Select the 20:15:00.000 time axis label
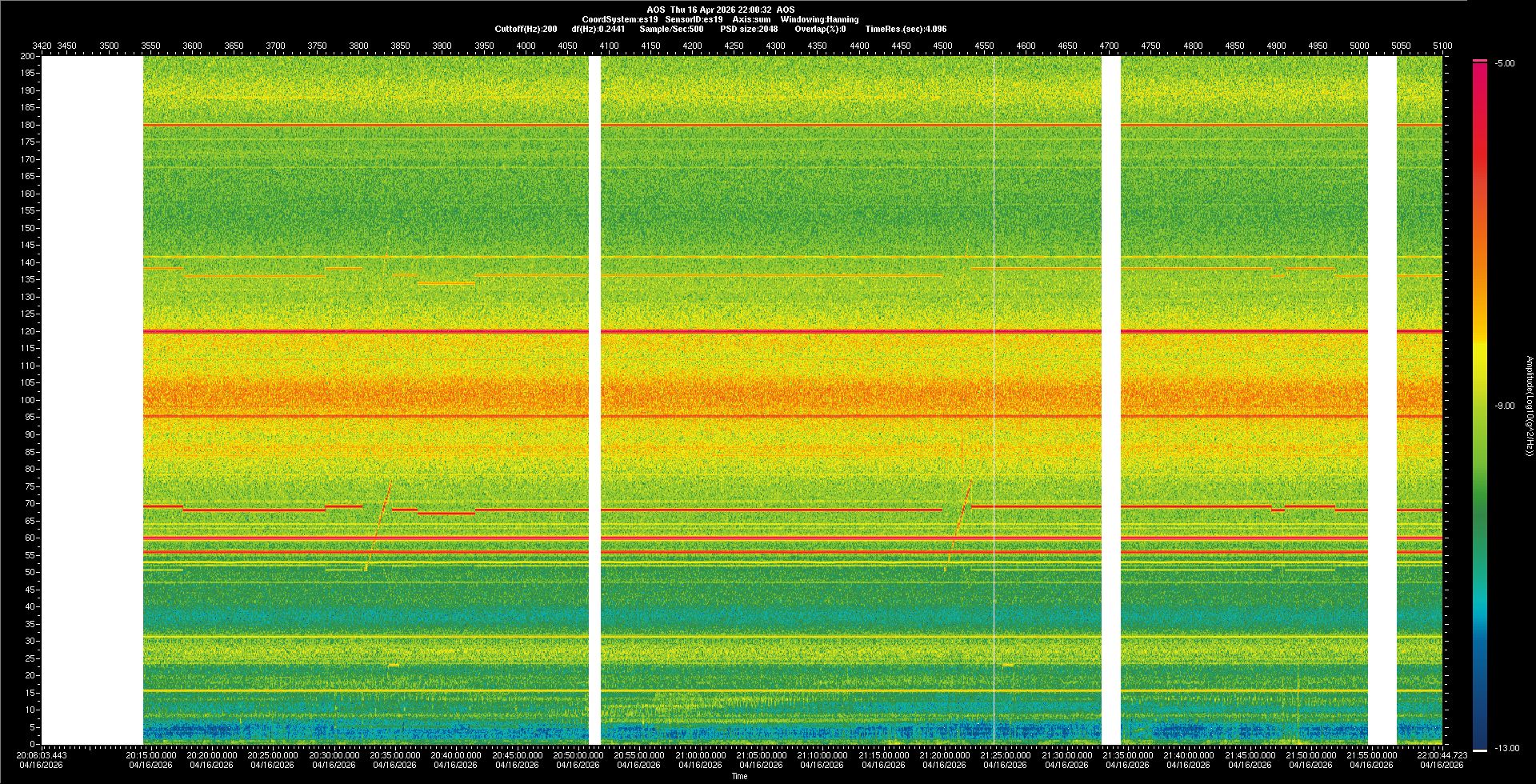Image resolution: width=1536 pixels, height=784 pixels. (x=151, y=755)
